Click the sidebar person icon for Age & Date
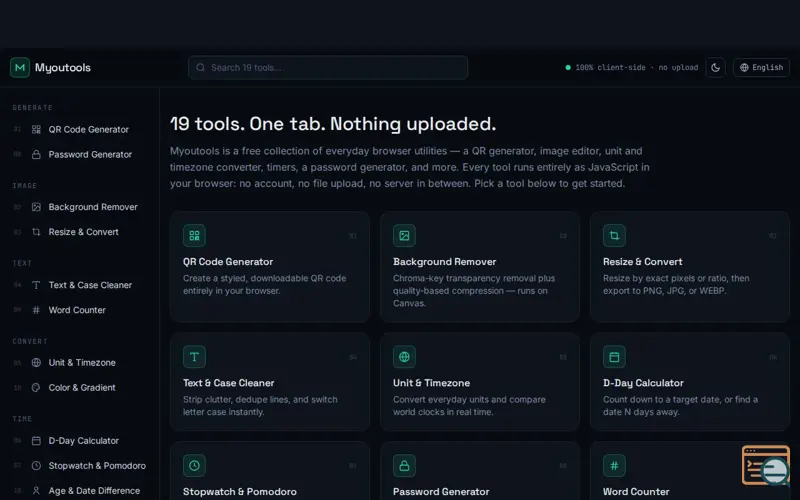 [x=36, y=491]
